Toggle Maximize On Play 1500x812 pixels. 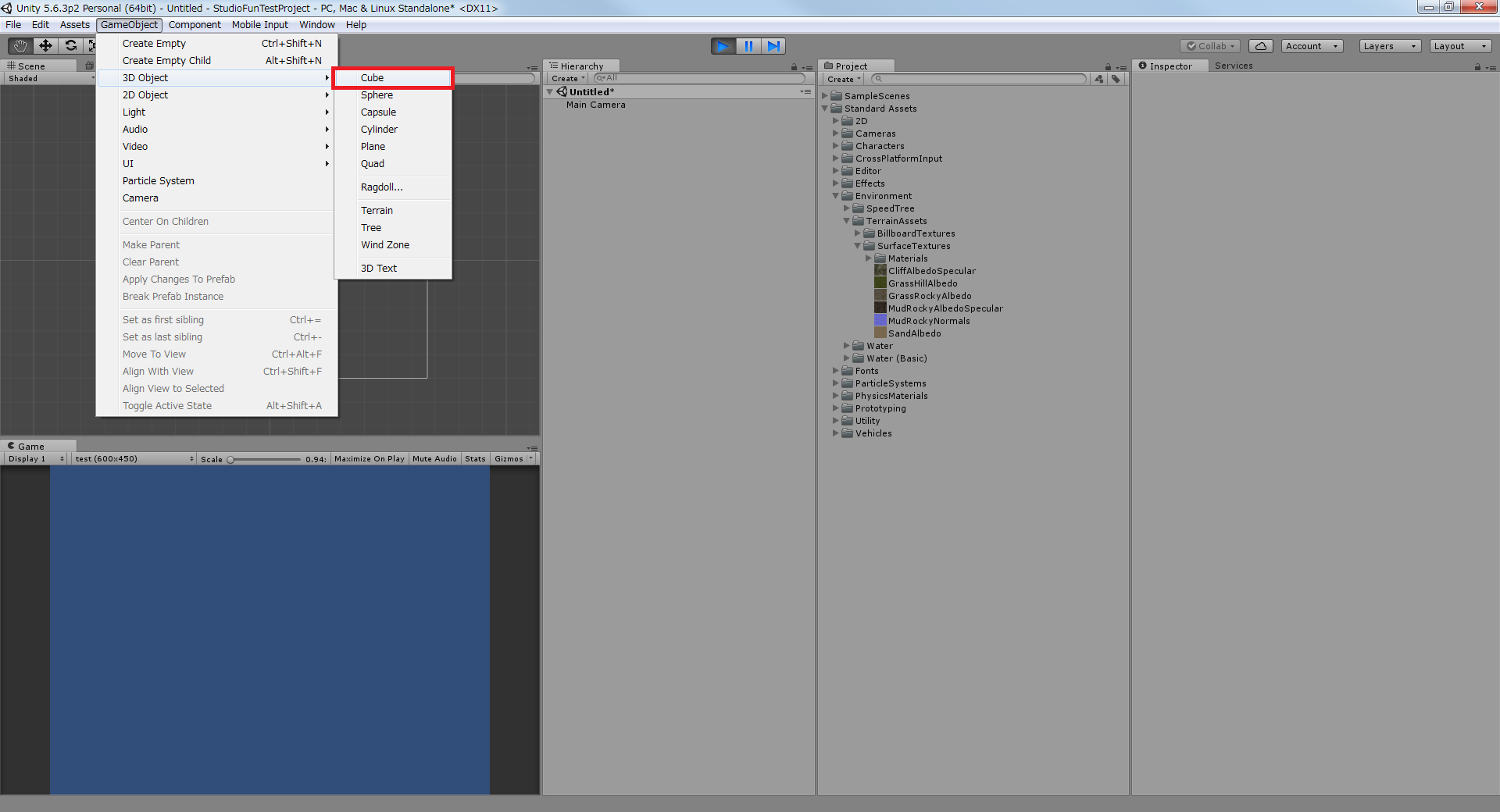click(x=370, y=459)
